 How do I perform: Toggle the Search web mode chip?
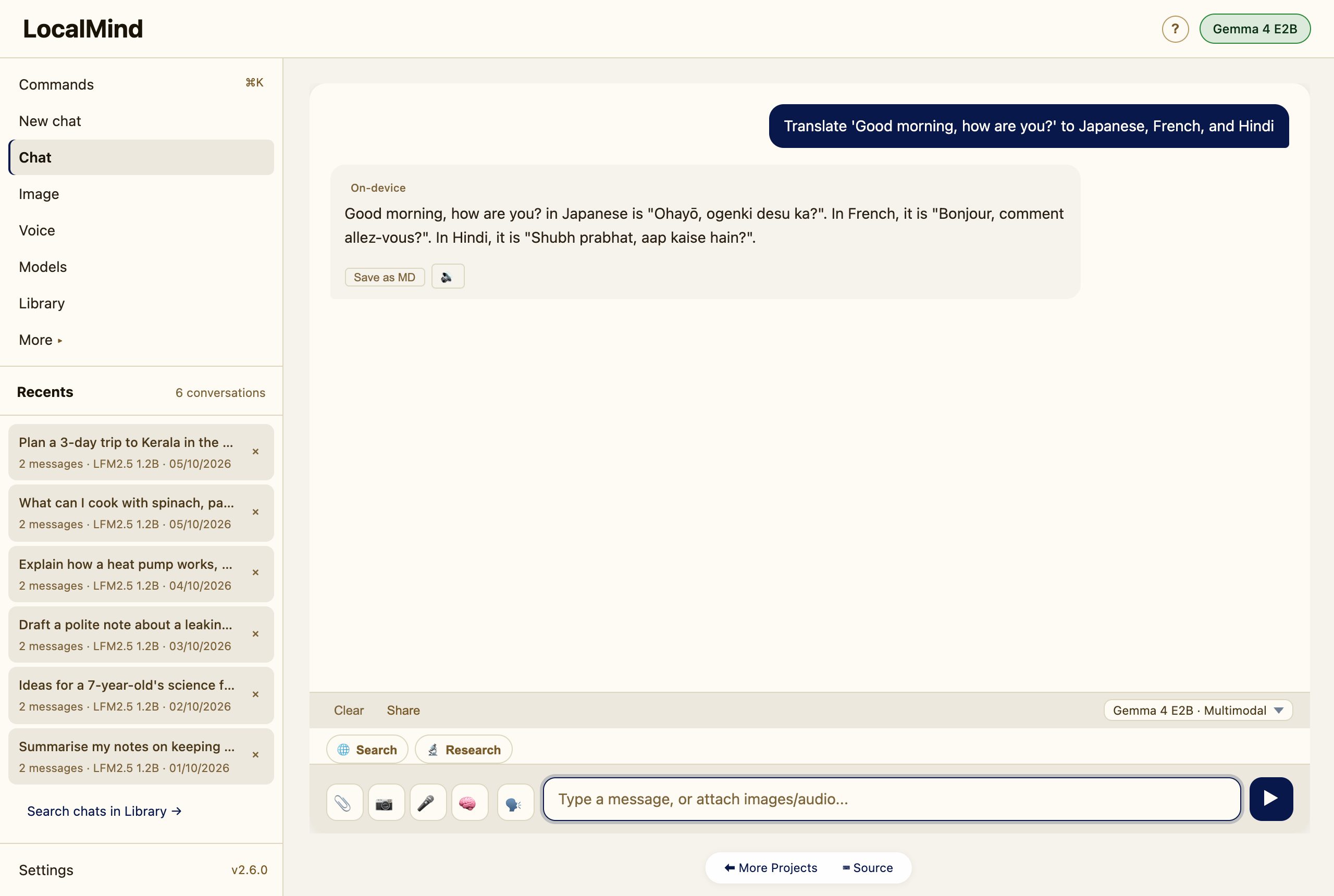(367, 749)
